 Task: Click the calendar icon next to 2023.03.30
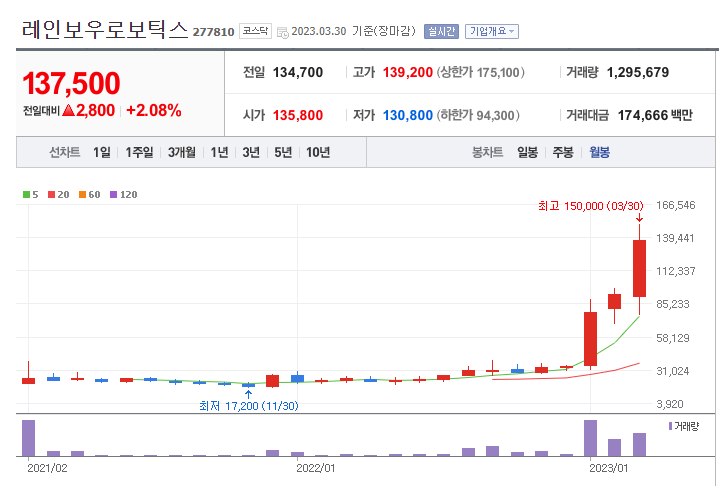[283, 32]
